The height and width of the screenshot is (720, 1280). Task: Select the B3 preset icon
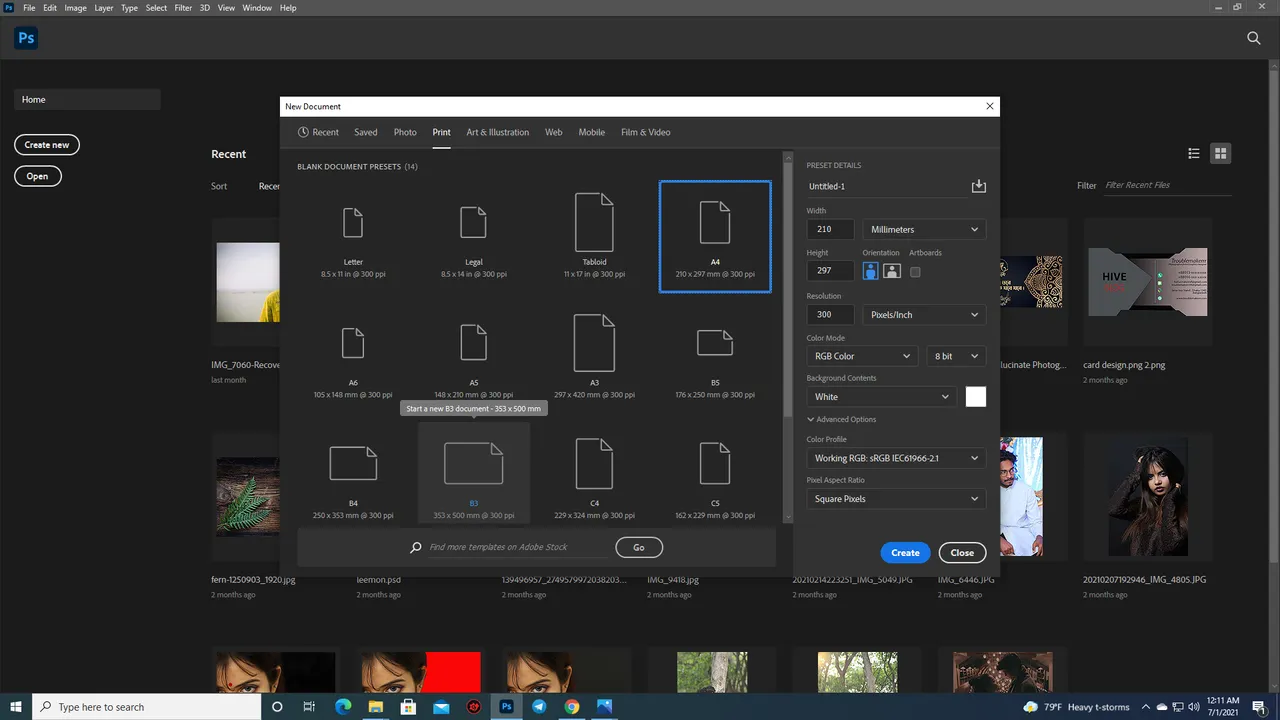click(x=473, y=463)
